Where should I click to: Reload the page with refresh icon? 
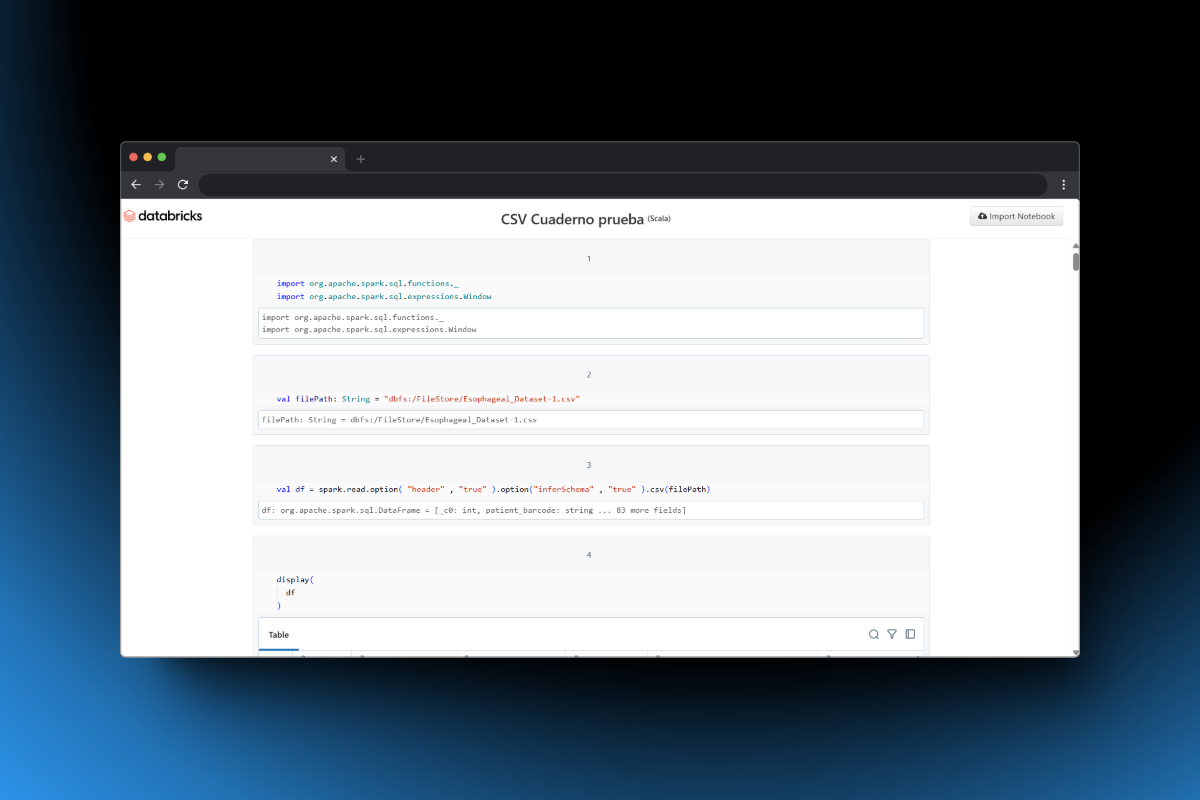pyautogui.click(x=183, y=185)
